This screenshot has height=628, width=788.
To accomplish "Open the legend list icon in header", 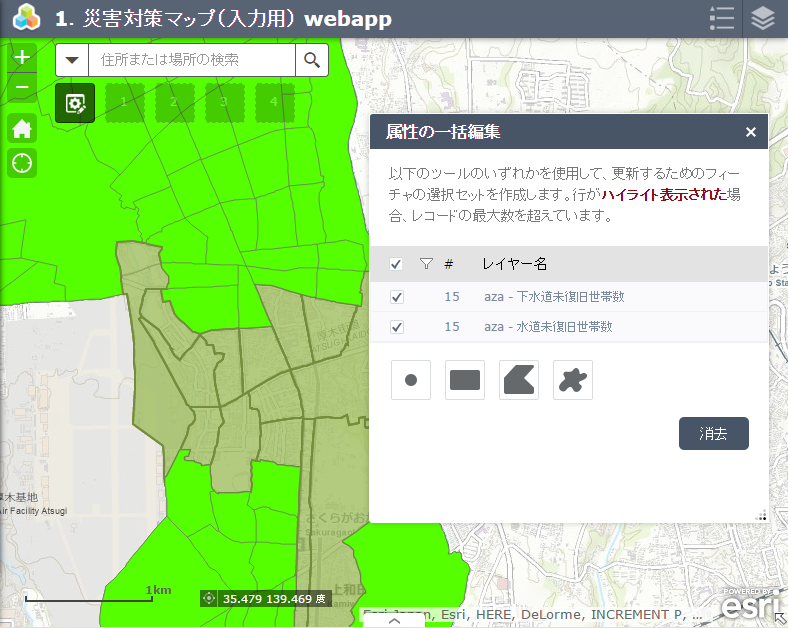I will (x=721, y=19).
